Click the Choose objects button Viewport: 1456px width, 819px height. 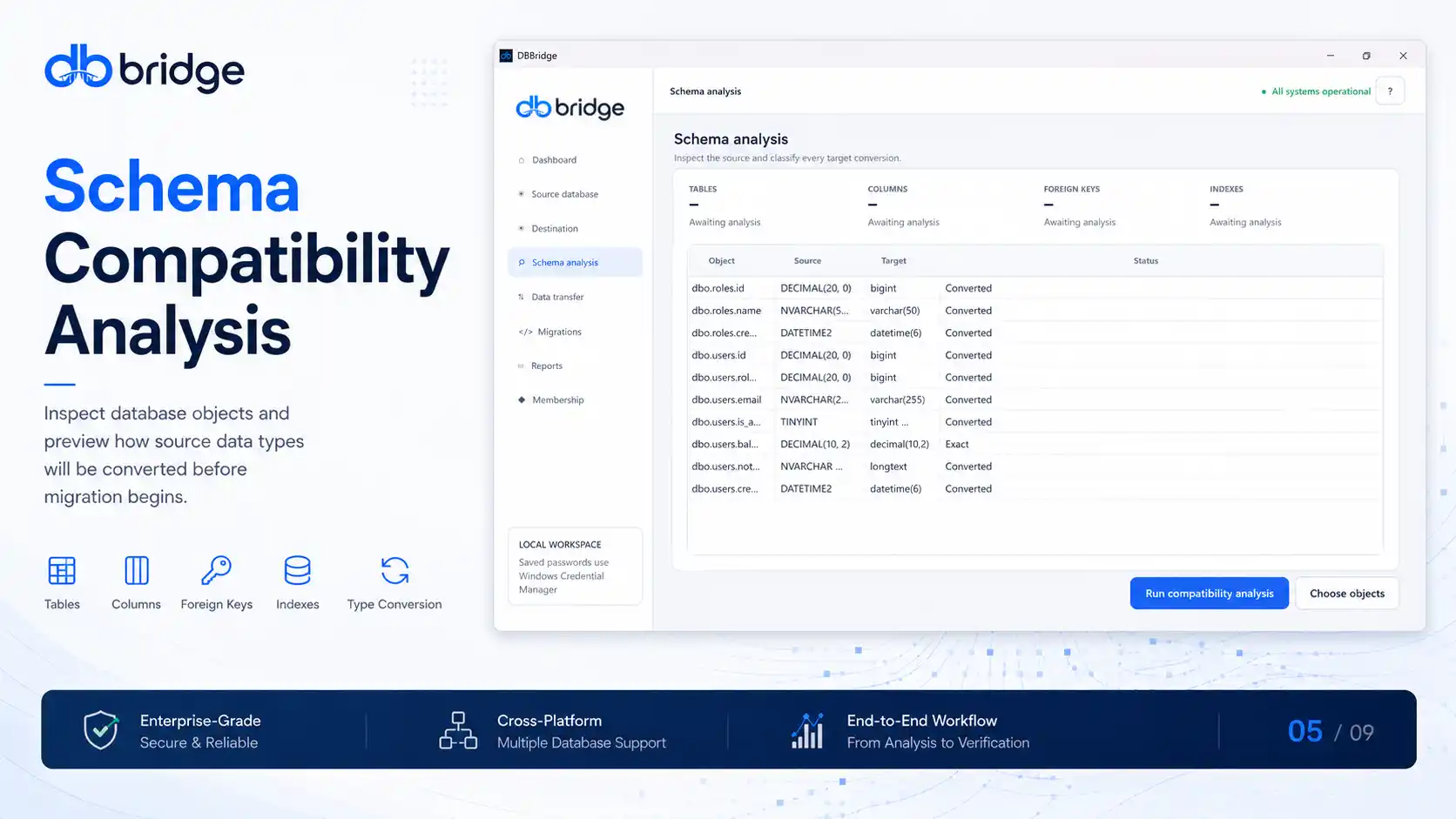tap(1346, 594)
